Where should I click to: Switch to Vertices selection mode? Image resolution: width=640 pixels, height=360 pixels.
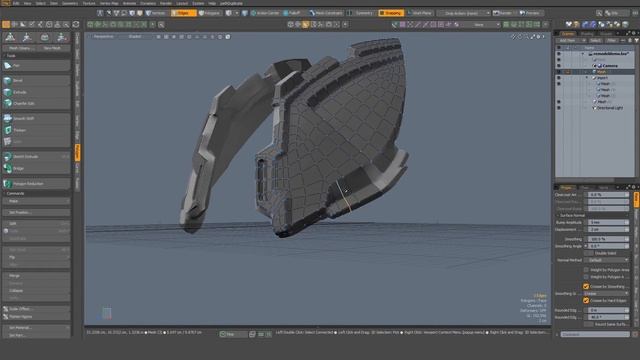[x=157, y=13]
